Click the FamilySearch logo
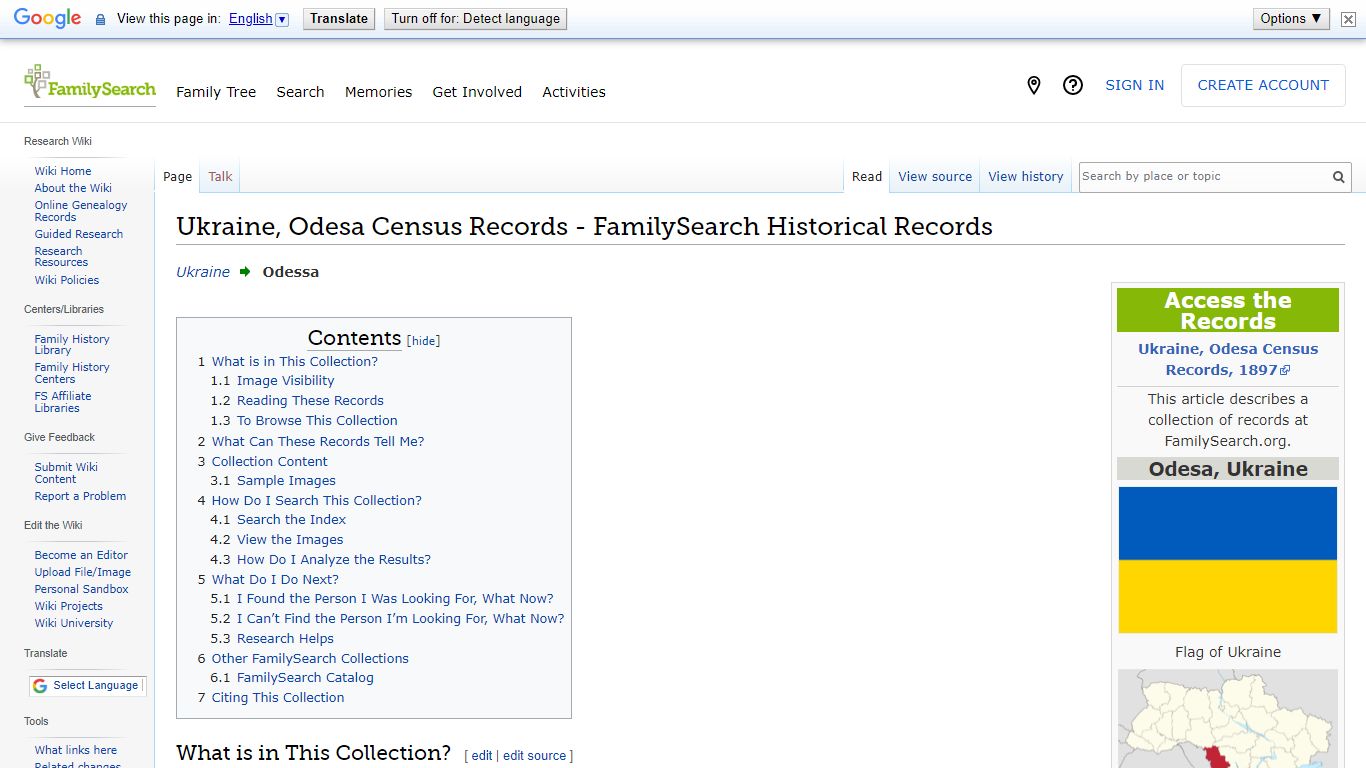The height and width of the screenshot is (768, 1366). [x=90, y=83]
